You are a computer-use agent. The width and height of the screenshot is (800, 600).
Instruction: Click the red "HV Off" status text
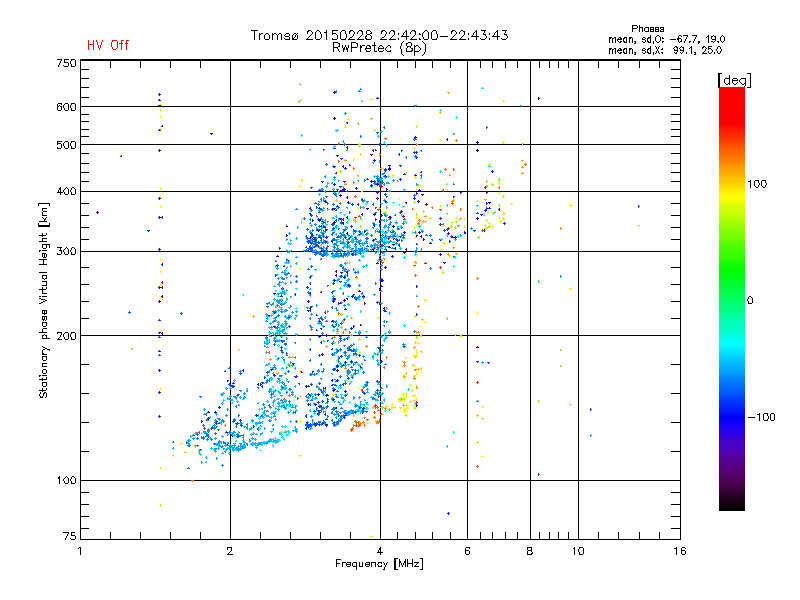coord(108,45)
